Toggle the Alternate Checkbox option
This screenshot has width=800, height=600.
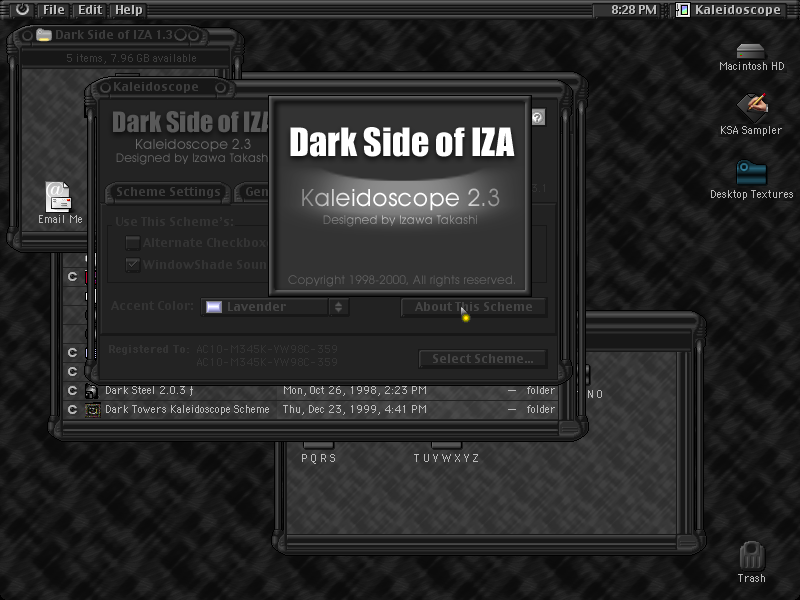point(133,243)
